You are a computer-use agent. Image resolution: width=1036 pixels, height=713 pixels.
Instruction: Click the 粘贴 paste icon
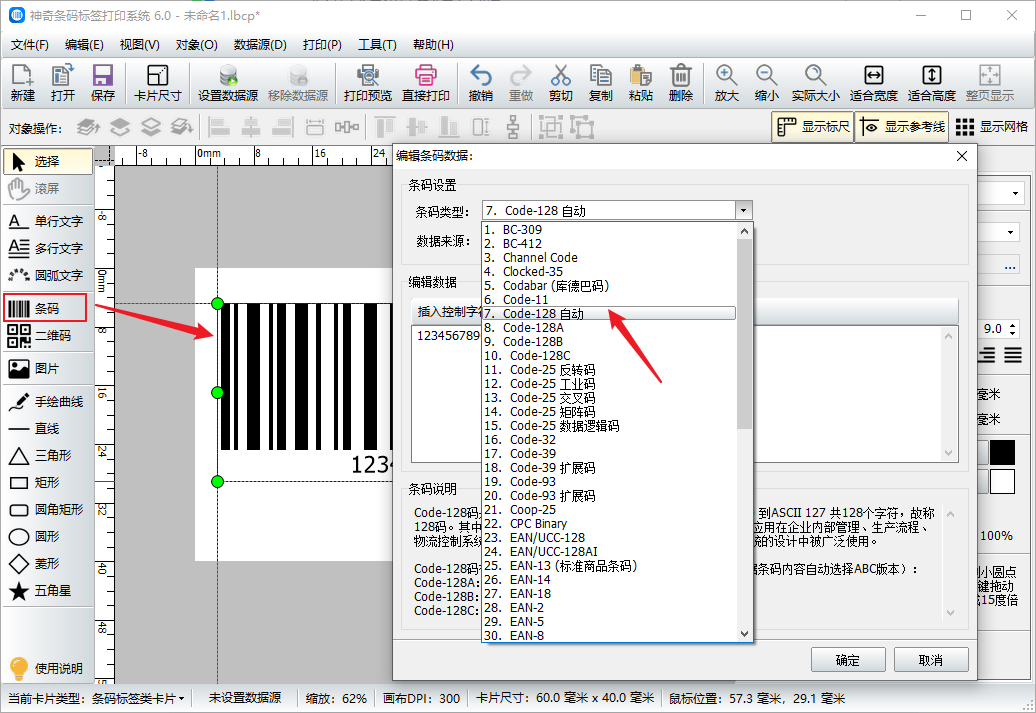640,83
